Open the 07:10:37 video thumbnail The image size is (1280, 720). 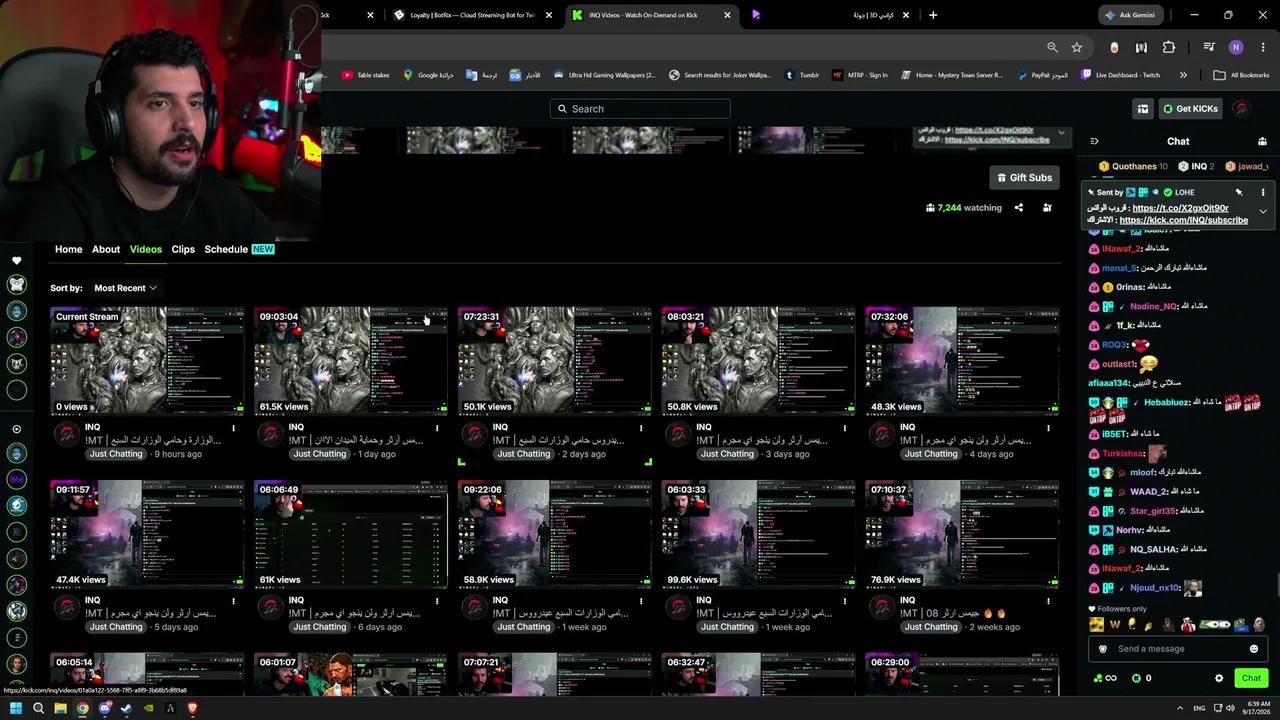click(962, 533)
